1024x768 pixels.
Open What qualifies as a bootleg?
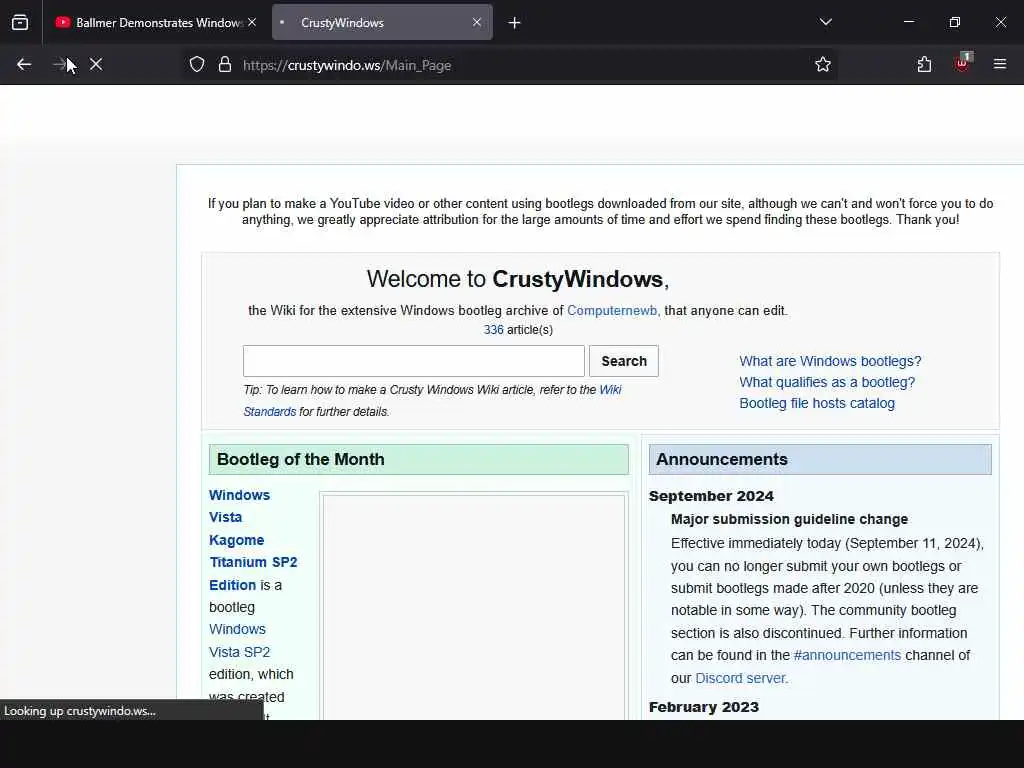pyautogui.click(x=827, y=382)
